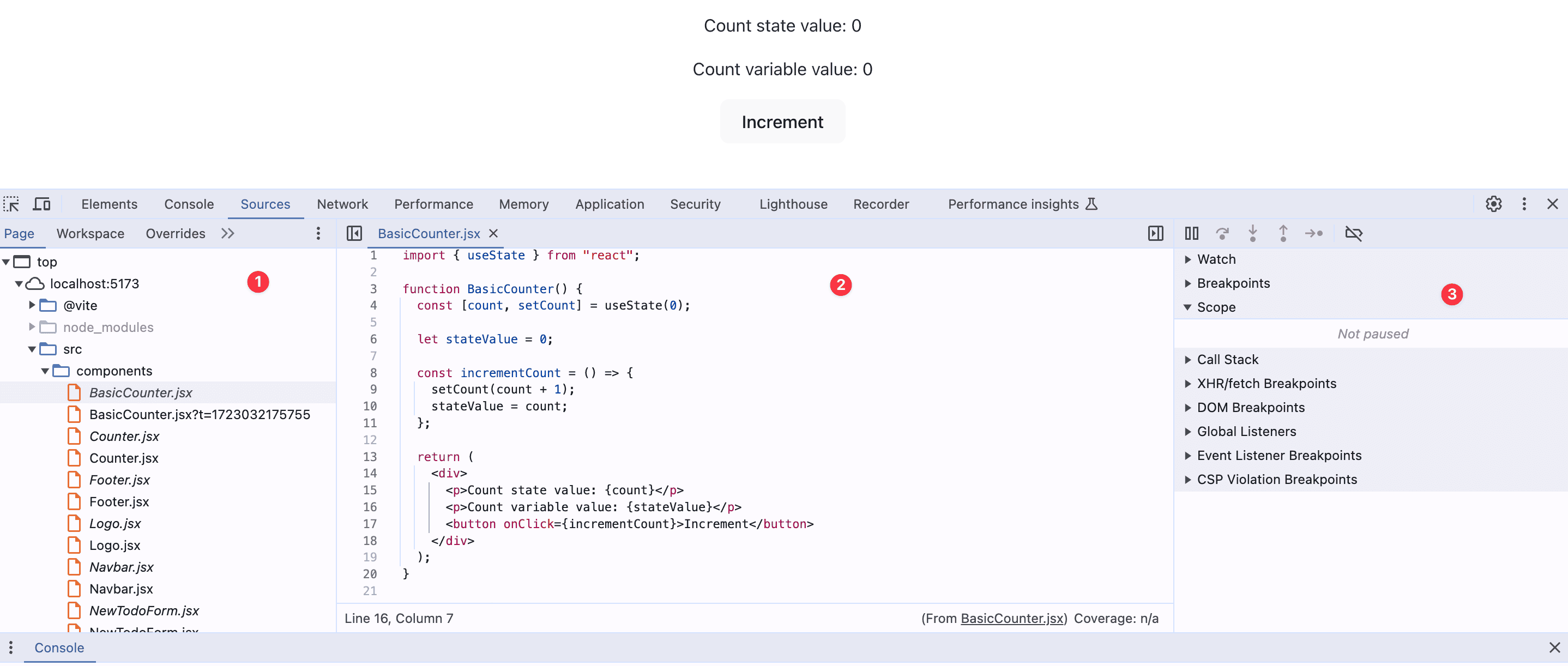Switch to the main Console tab

coord(189,204)
